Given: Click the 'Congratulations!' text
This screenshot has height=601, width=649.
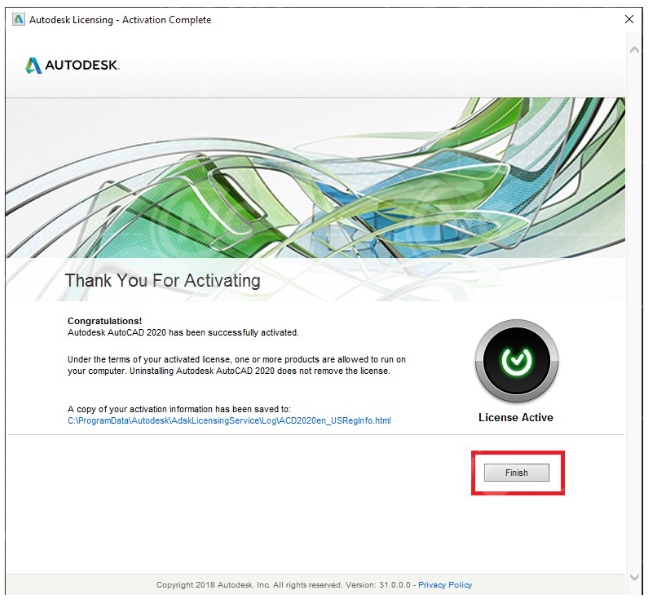Looking at the screenshot, I should [x=104, y=321].
